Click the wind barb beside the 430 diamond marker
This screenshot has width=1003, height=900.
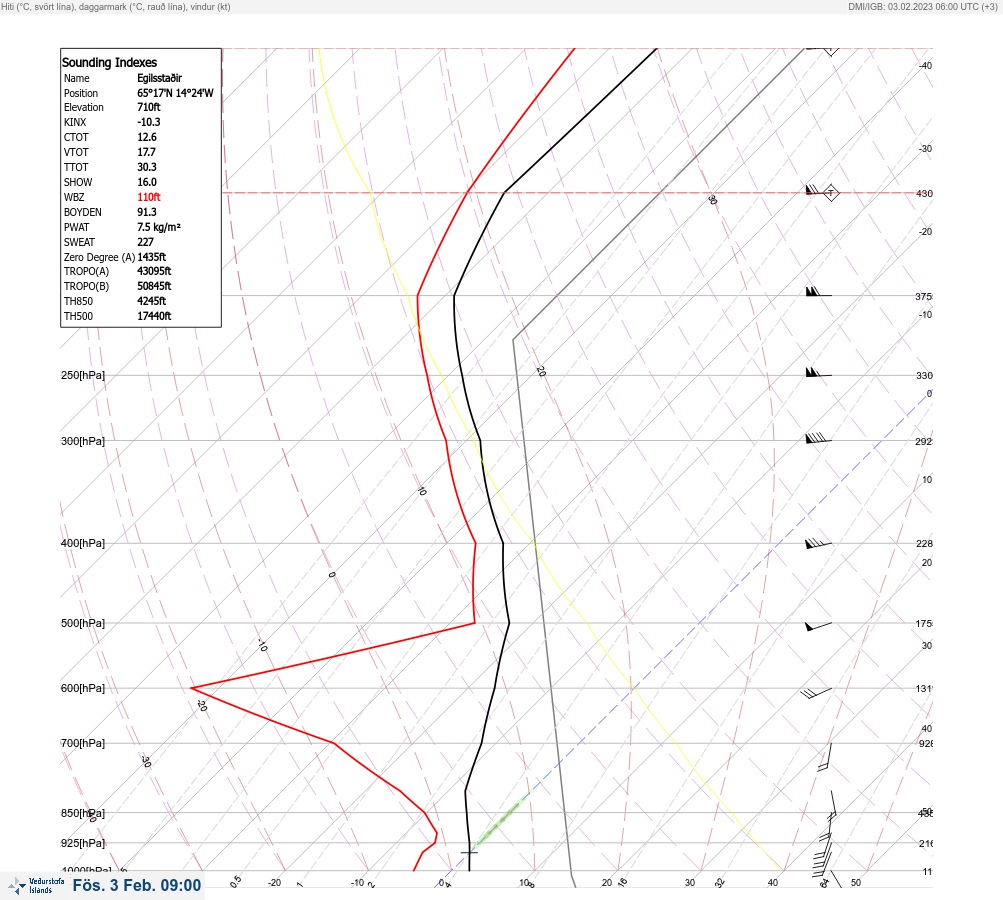tap(812, 190)
